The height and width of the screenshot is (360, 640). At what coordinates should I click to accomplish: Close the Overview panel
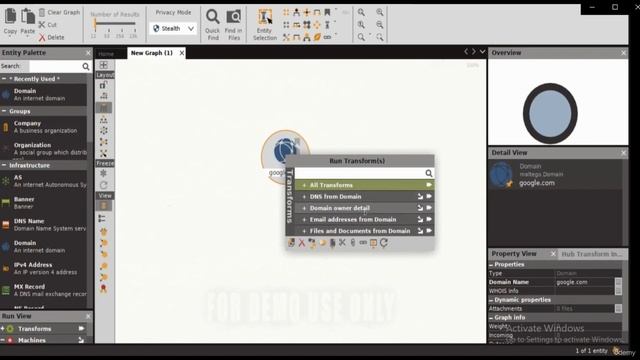tap(623, 53)
